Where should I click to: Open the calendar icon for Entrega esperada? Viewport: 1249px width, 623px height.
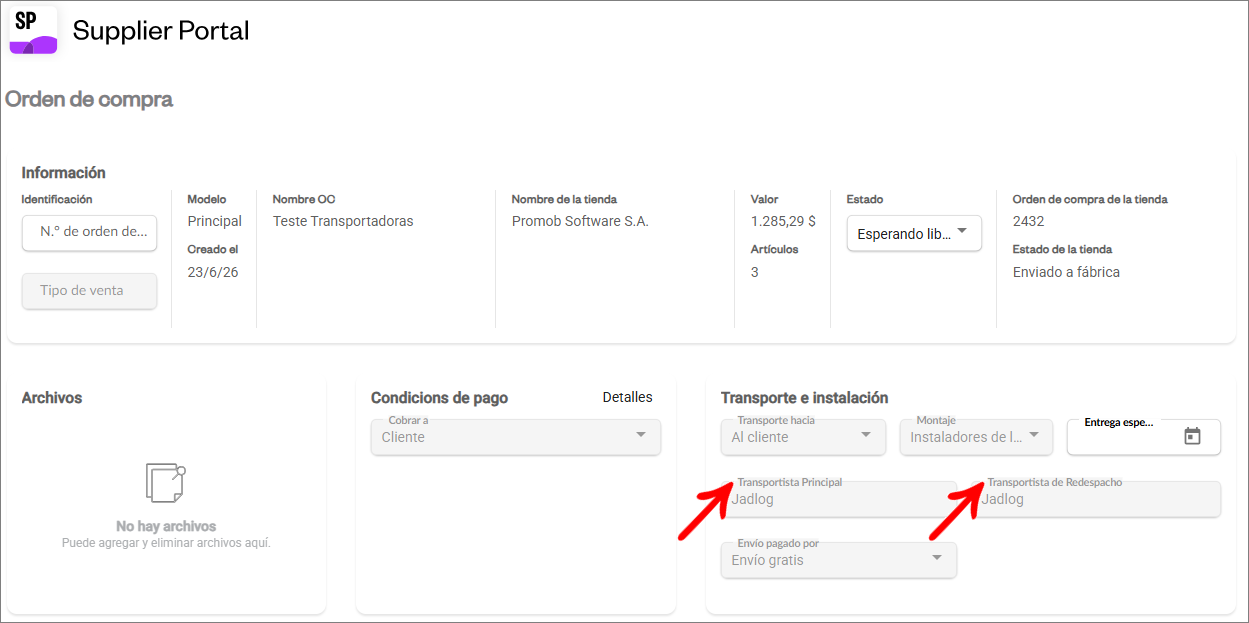click(x=1192, y=436)
